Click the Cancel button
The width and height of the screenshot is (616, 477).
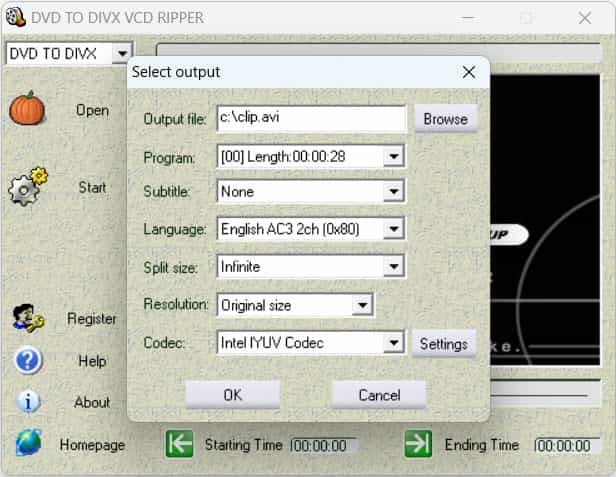pos(379,395)
